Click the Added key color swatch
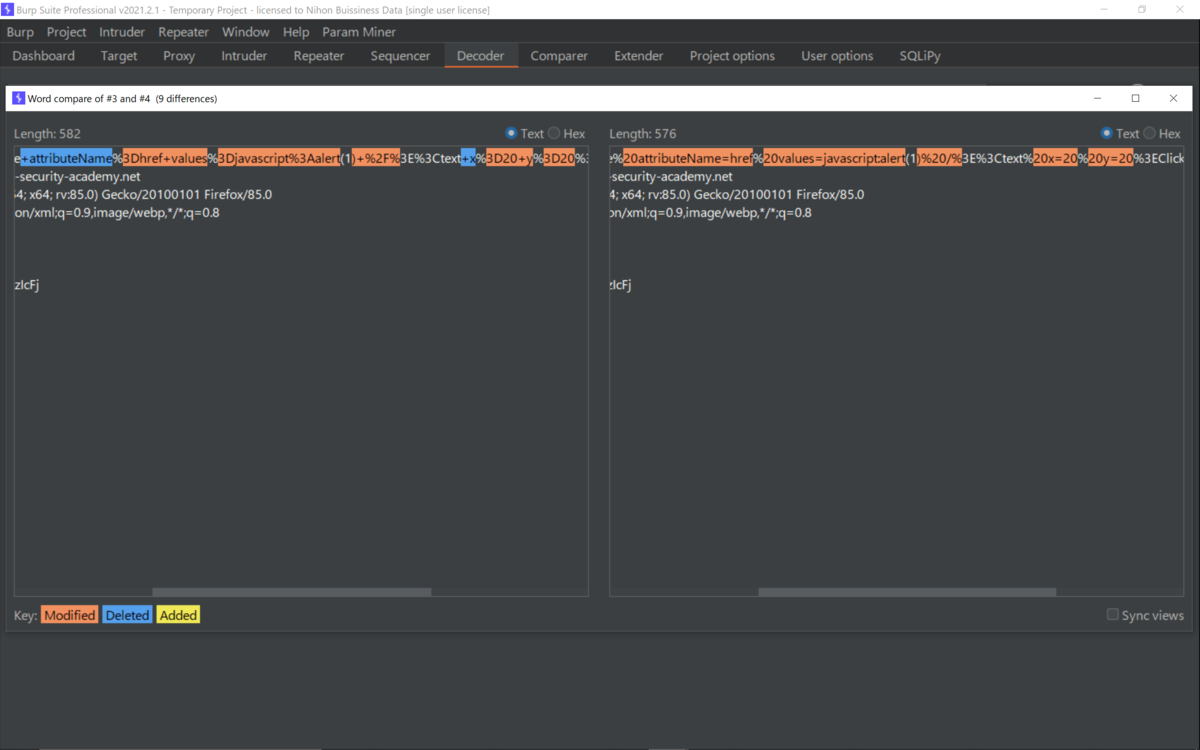 pyautogui.click(x=178, y=615)
